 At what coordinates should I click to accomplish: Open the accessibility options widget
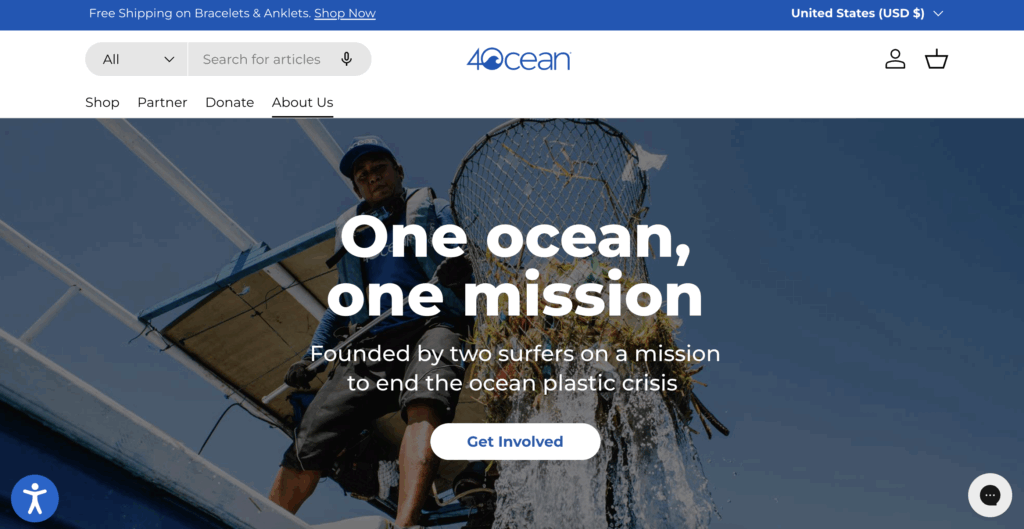35,498
